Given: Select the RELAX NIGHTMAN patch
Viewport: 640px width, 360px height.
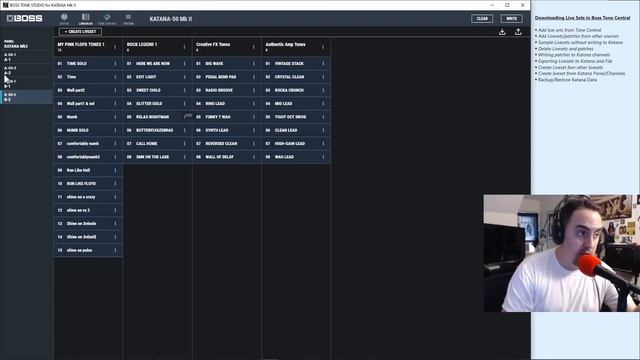Looking at the screenshot, I should click(x=158, y=117).
